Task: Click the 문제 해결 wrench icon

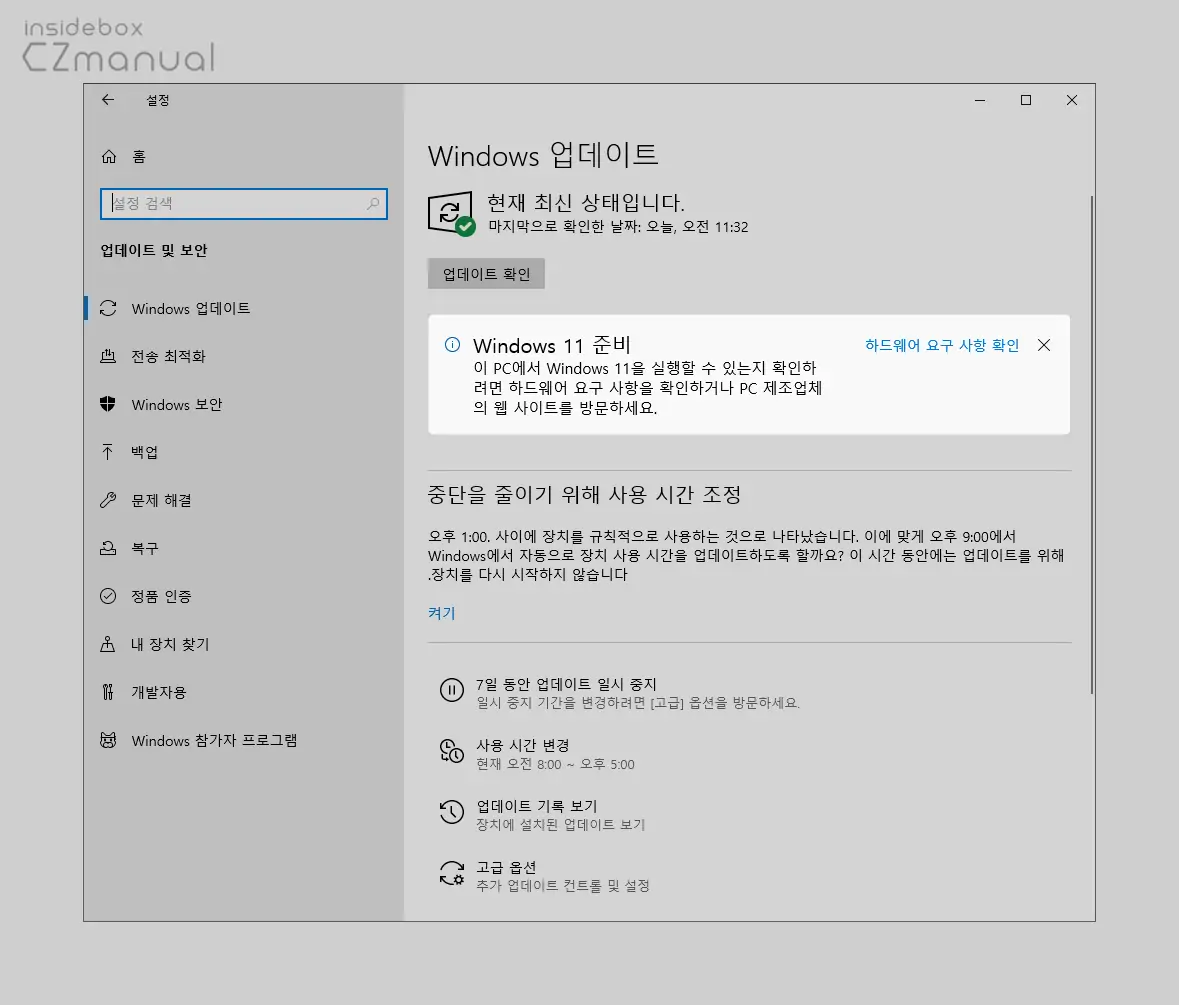Action: 108,500
